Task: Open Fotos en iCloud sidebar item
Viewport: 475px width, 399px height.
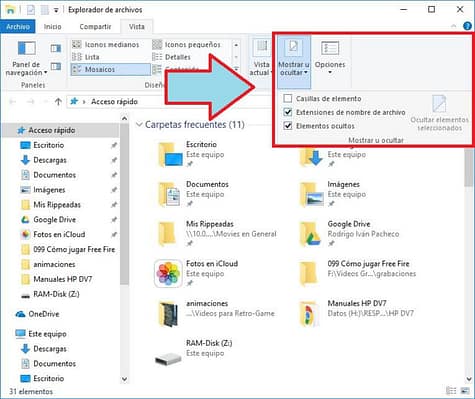Action: (59, 234)
